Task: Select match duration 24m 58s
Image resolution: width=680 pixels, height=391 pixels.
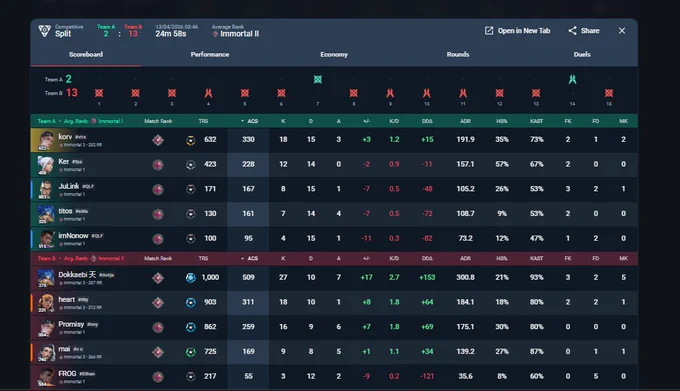Action: (x=171, y=34)
